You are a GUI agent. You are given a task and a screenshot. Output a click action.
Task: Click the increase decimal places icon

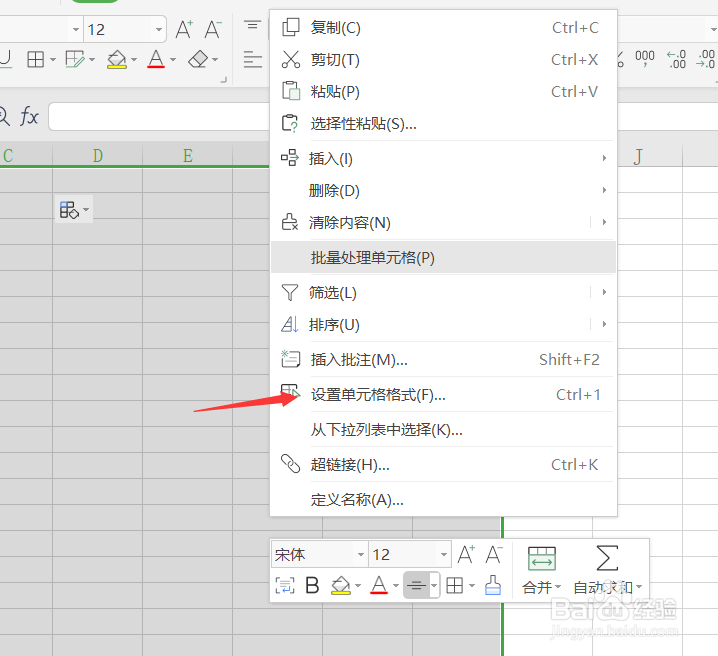point(676,60)
